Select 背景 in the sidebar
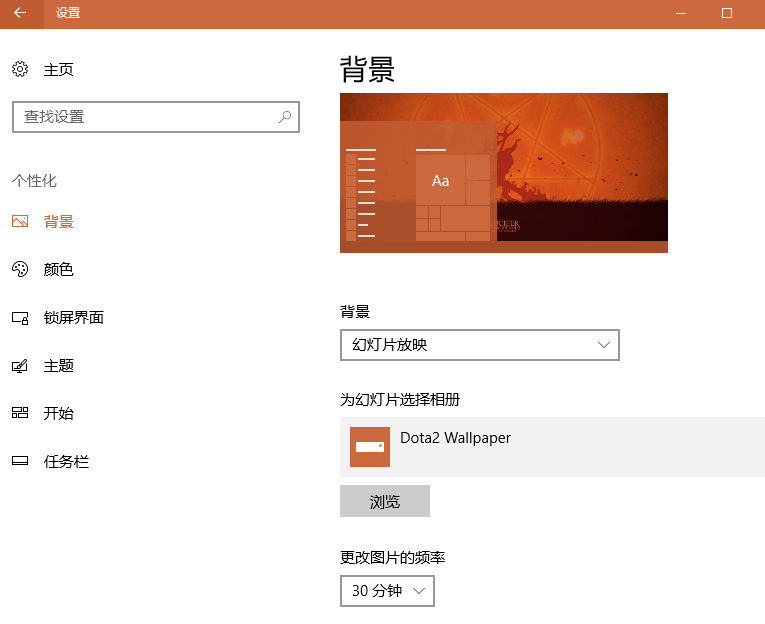Viewport: 765px width, 624px height. coord(59,221)
